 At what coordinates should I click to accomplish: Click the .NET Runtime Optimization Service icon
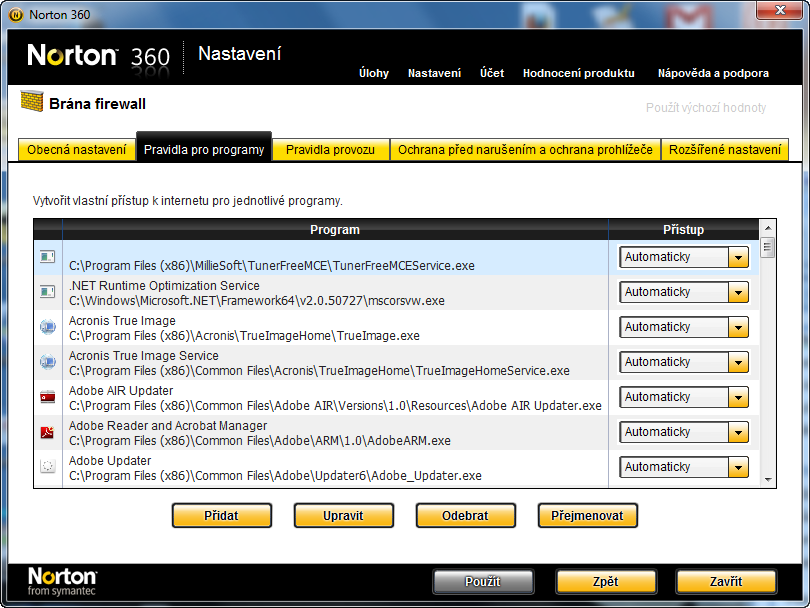click(x=48, y=292)
